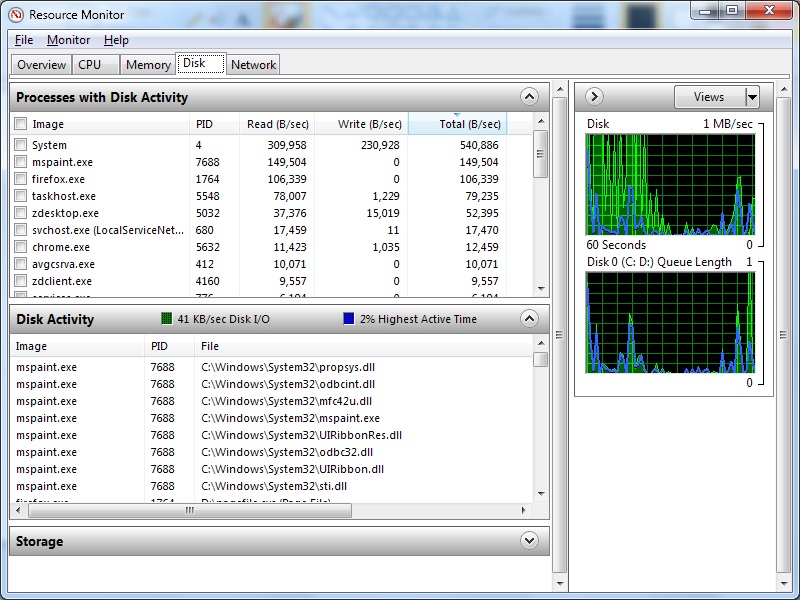Sort processes by Read (B/sec) column

pos(277,124)
